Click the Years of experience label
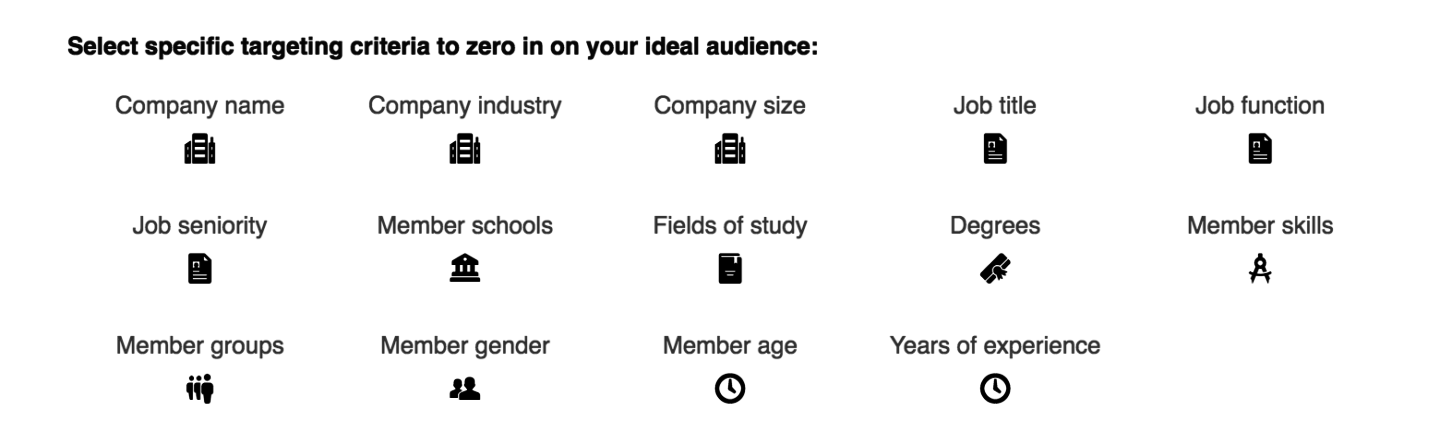The width and height of the screenshot is (1440, 421). click(995, 346)
